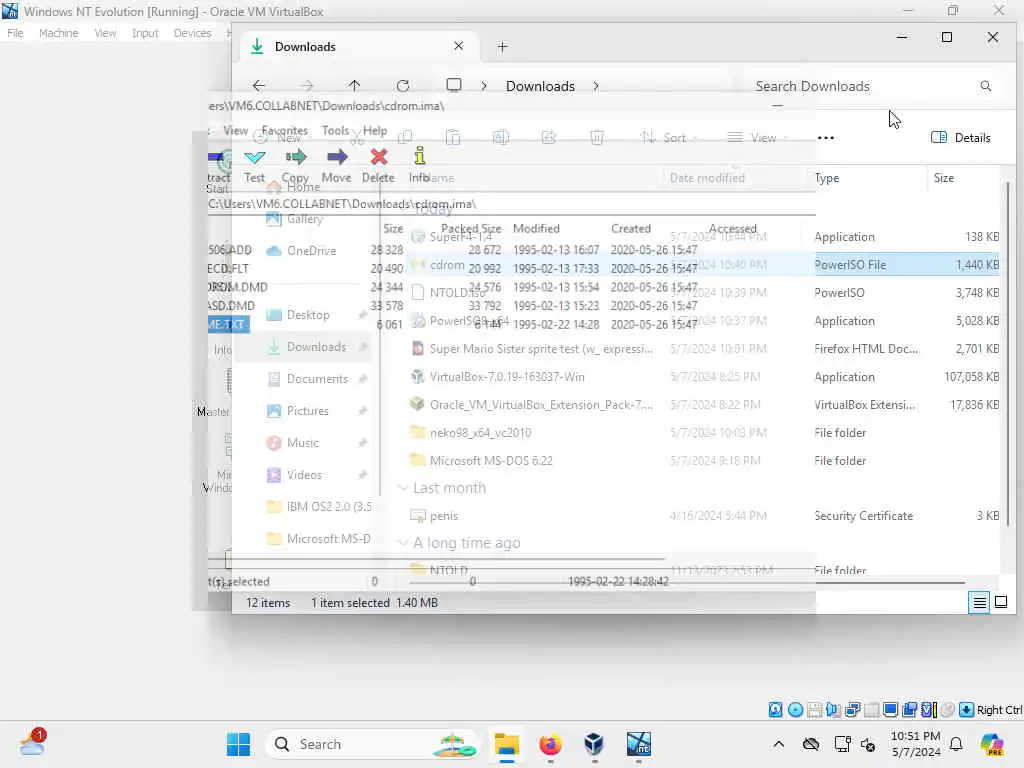Select Oracle_VM_VirtualBox_Extension_Pack file

pyautogui.click(x=541, y=405)
